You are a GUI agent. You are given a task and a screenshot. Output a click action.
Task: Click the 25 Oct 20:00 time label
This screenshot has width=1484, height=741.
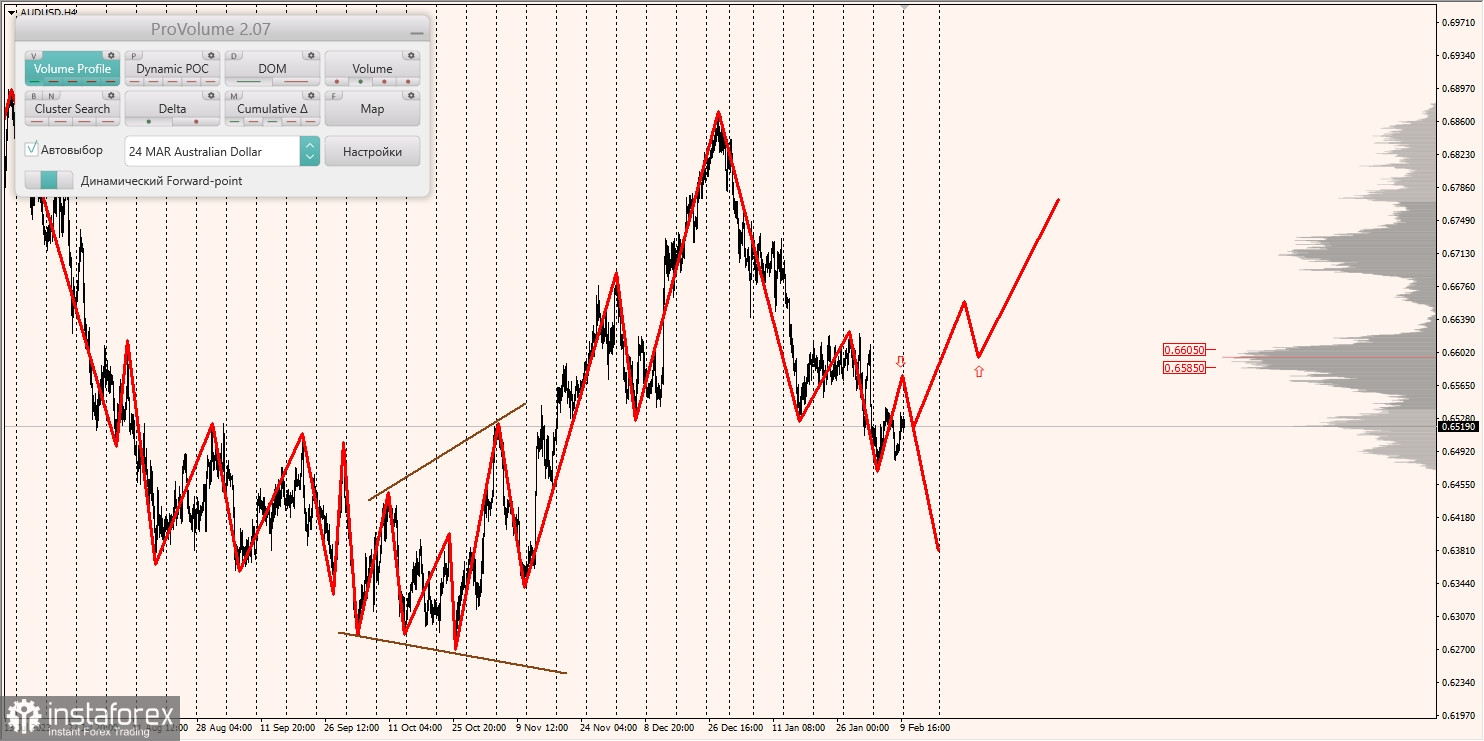pos(480,728)
